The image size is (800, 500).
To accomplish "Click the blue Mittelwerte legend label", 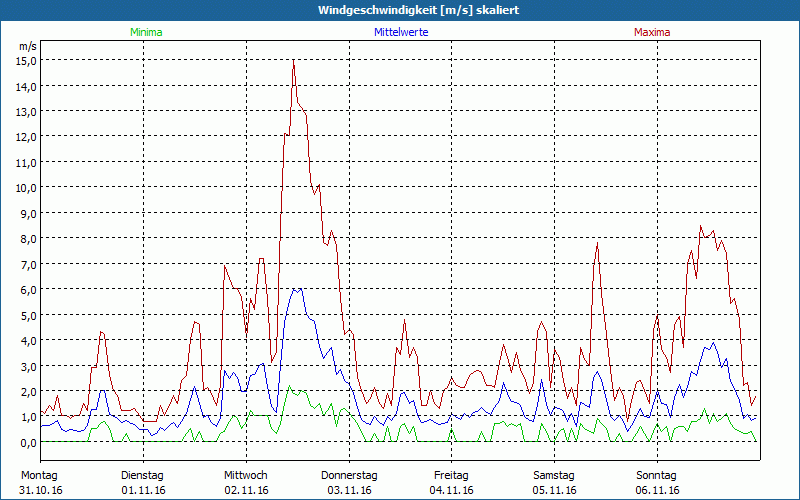I will [401, 32].
